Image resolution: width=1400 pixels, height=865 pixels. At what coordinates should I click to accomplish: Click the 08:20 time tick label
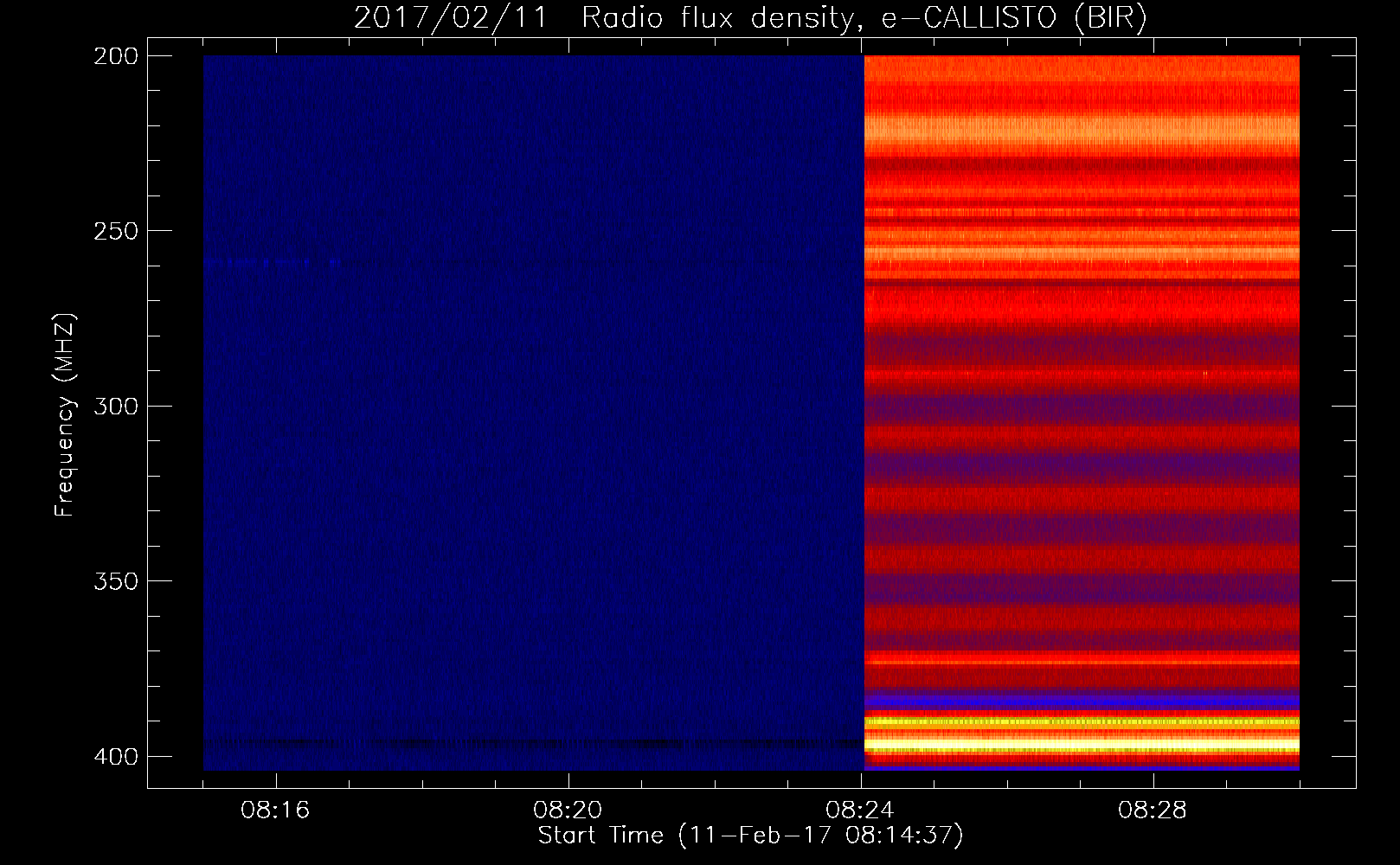point(568,811)
